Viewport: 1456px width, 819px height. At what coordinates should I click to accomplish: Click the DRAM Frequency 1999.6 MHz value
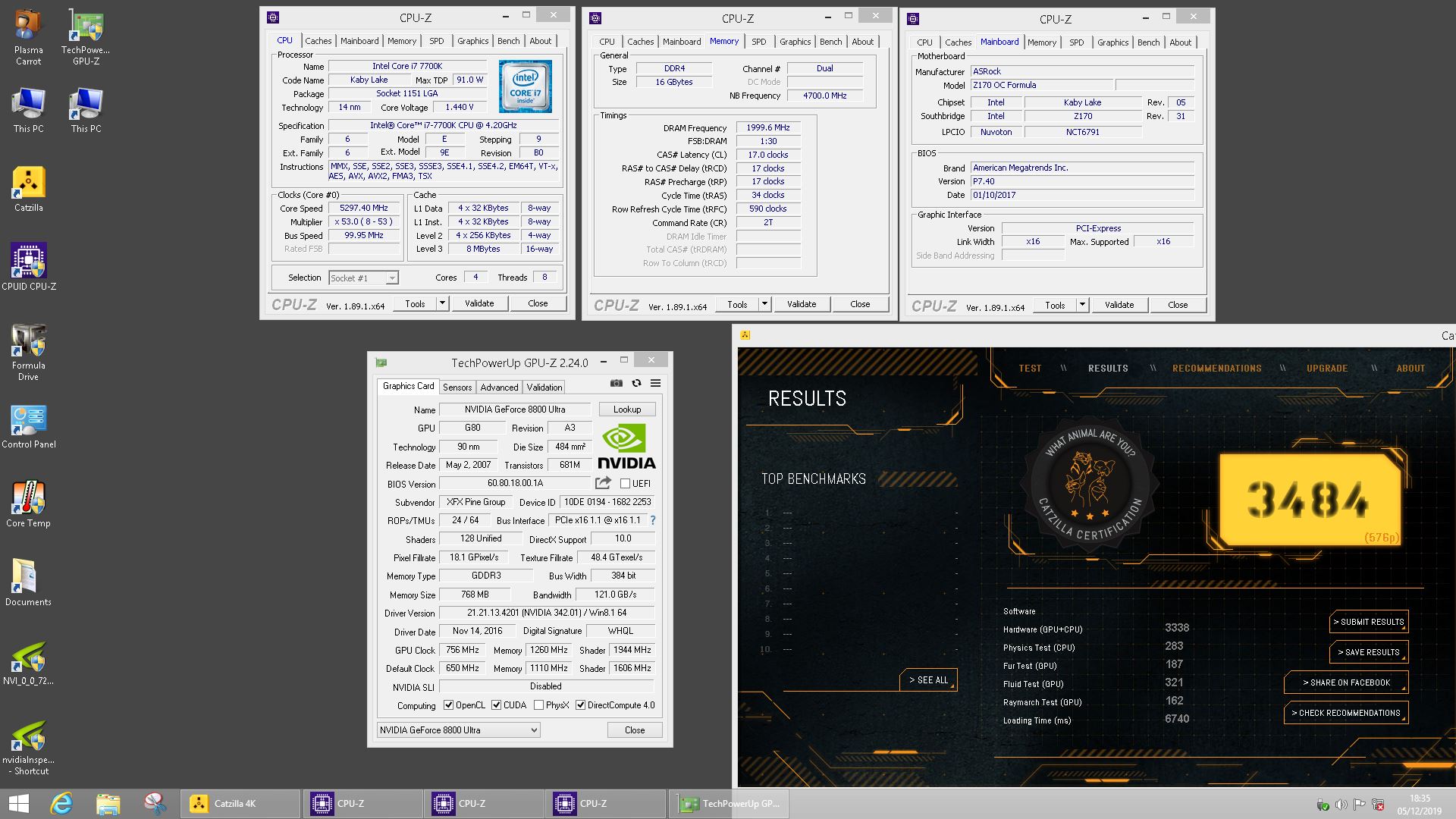point(768,127)
